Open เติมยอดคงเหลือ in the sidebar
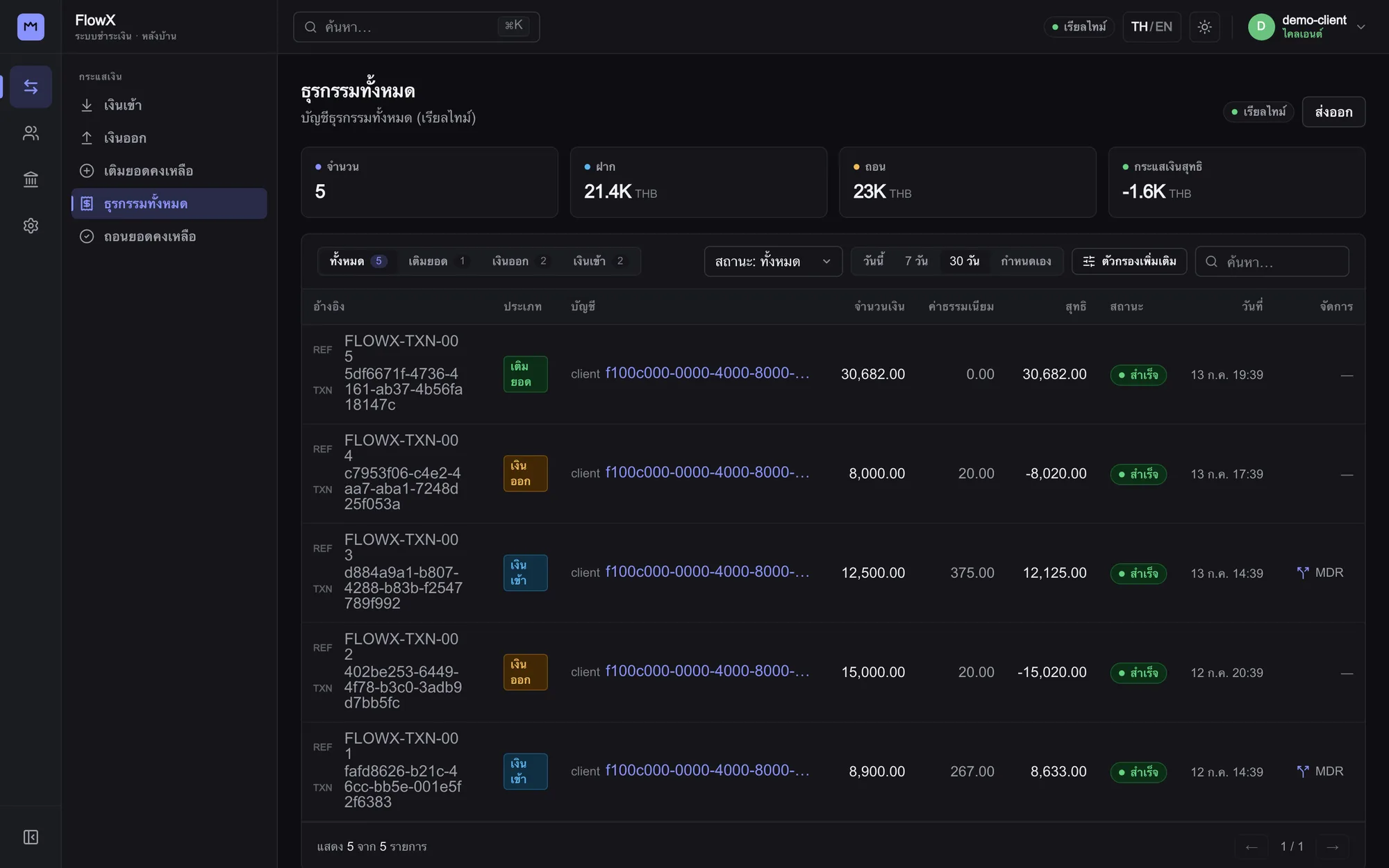The width and height of the screenshot is (1389, 868). (169, 171)
